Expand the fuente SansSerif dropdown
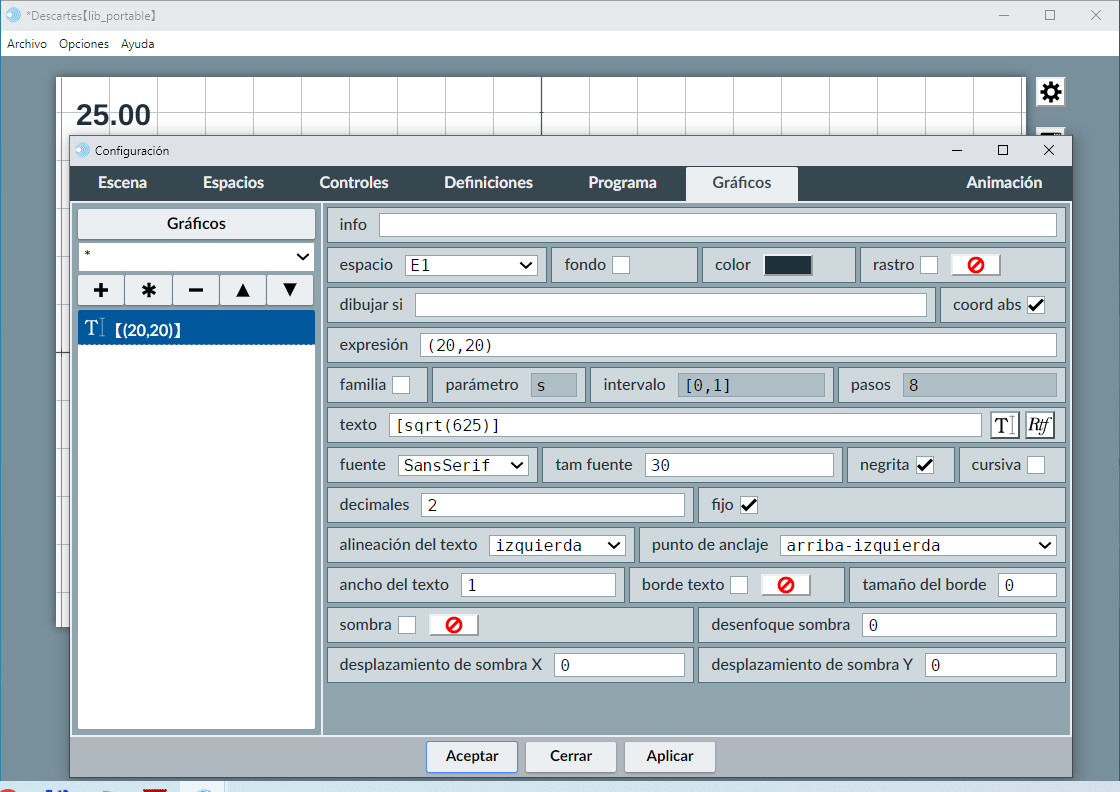The width and height of the screenshot is (1120, 792). (463, 465)
